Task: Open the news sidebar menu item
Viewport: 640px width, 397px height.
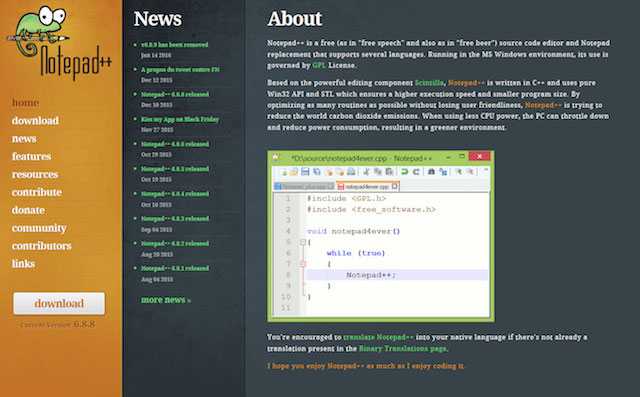Action: (24, 139)
